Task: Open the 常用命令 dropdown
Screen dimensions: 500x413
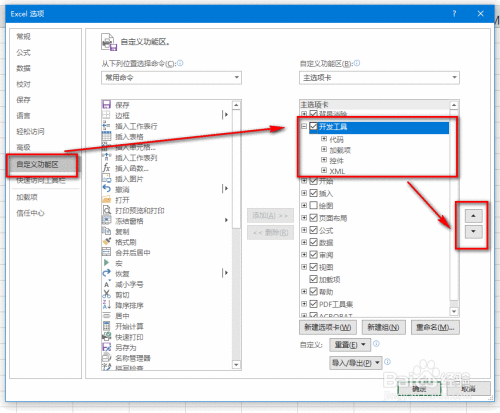Action: tap(171, 78)
